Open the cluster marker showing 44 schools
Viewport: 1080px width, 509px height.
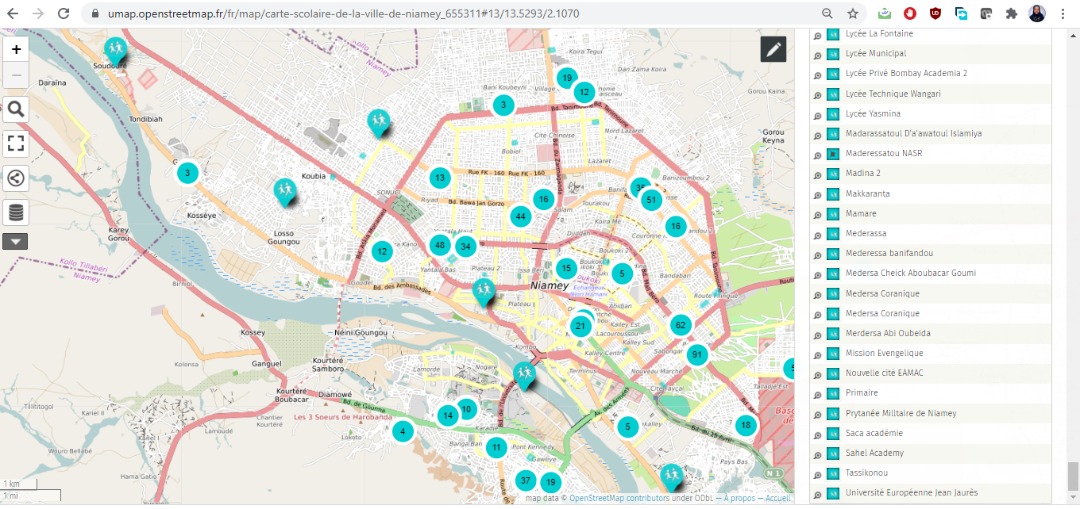(521, 216)
